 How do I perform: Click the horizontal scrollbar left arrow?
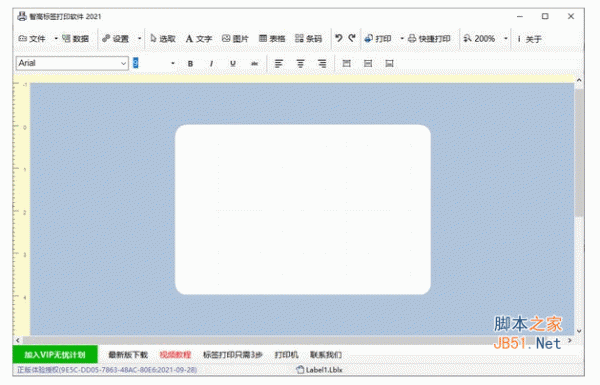pos(18,340)
